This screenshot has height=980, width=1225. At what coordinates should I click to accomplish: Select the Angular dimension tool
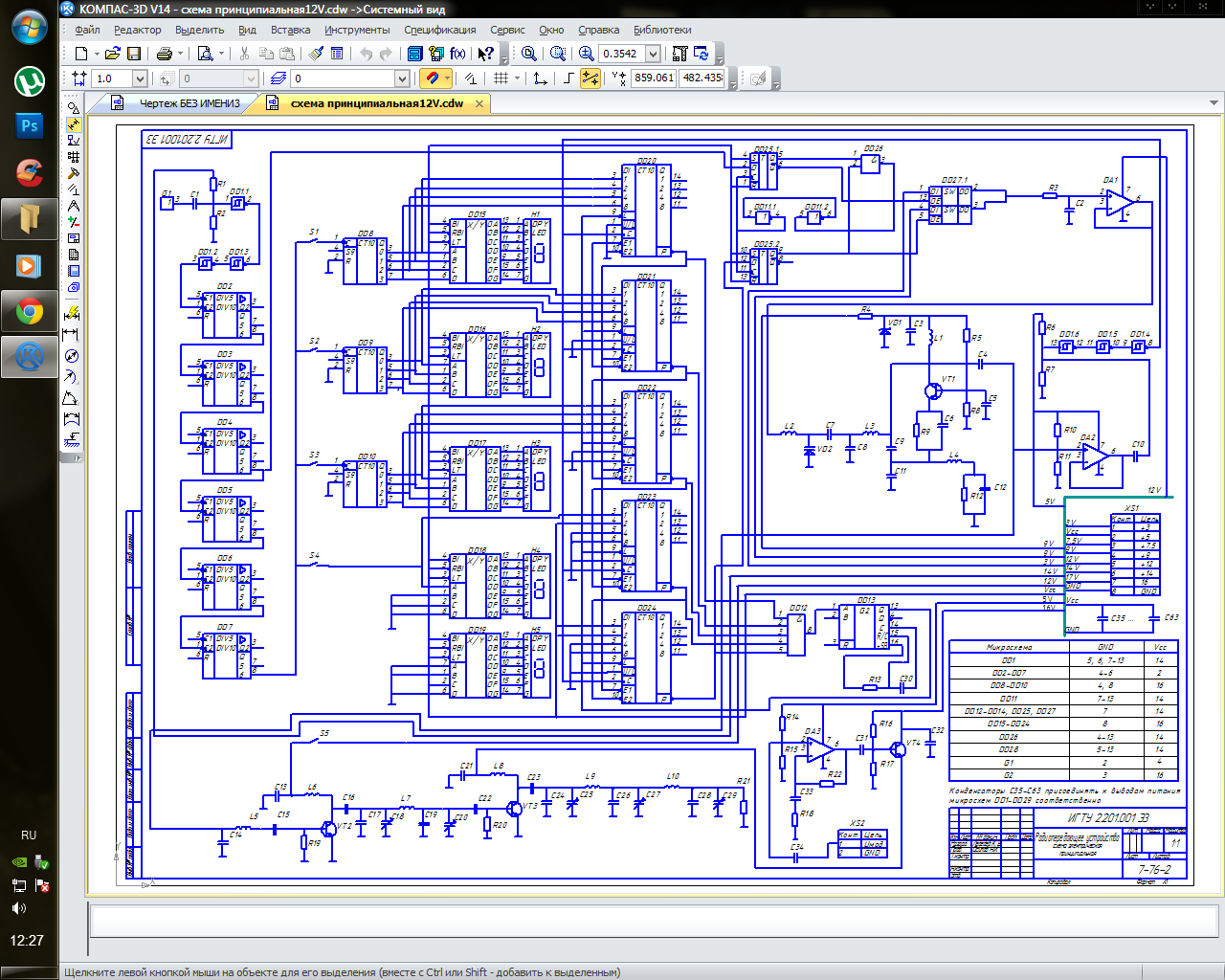[x=72, y=398]
